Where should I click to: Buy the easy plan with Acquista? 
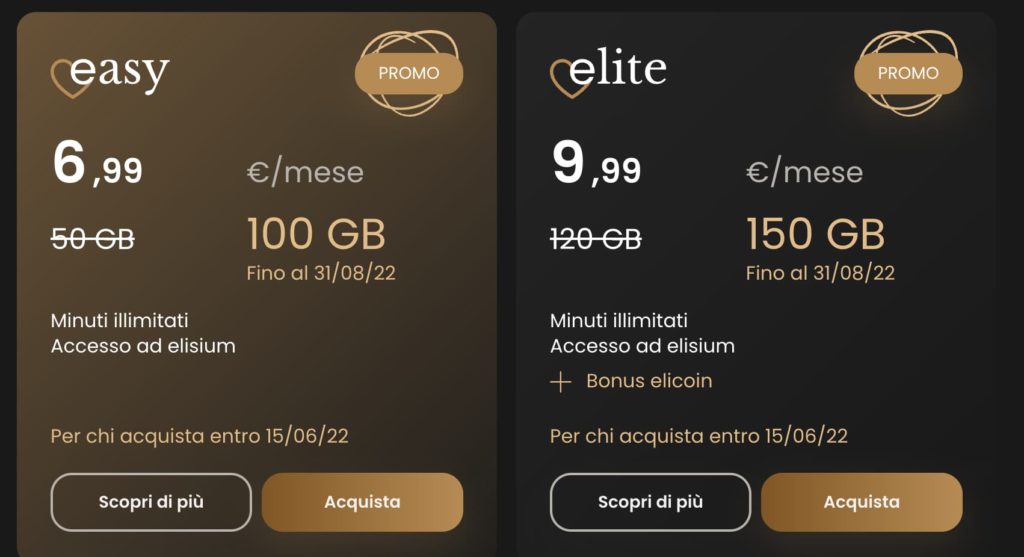coord(362,502)
